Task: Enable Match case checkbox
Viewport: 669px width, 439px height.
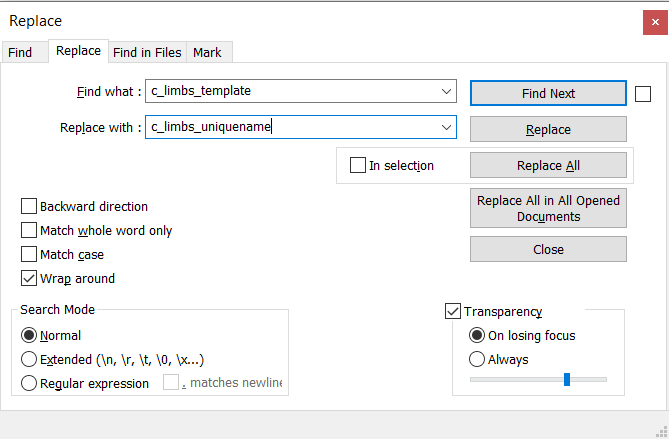Action: (29, 255)
